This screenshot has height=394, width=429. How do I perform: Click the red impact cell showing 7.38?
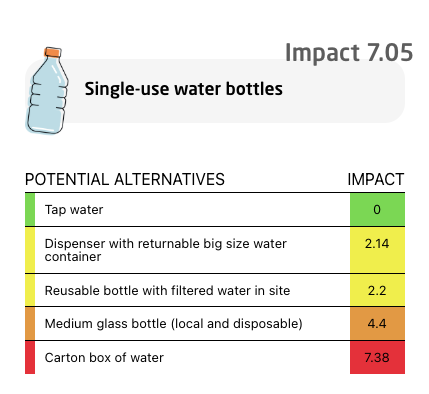tap(377, 357)
